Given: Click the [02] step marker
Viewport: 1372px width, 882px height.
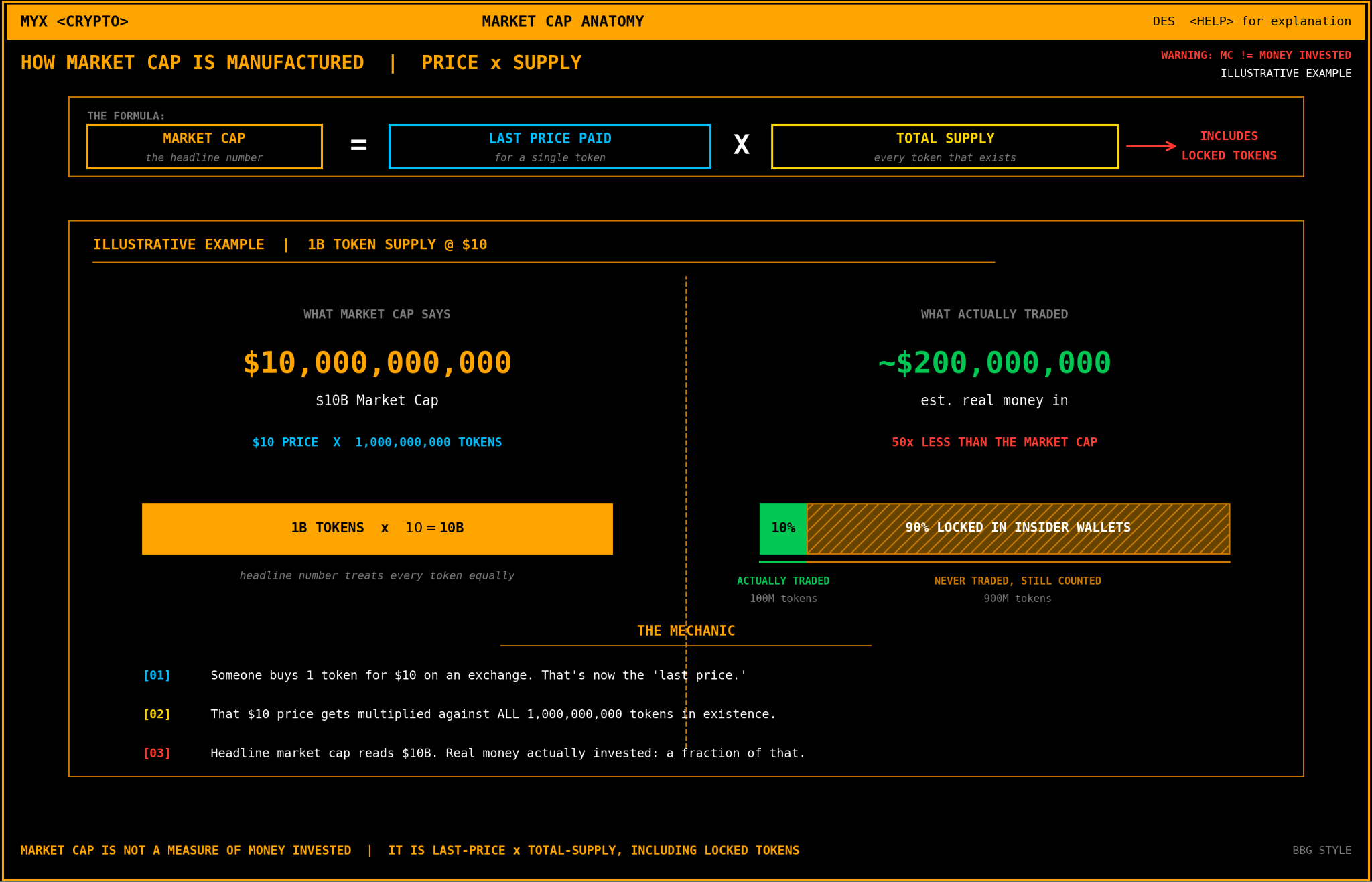Looking at the screenshot, I should tap(157, 714).
